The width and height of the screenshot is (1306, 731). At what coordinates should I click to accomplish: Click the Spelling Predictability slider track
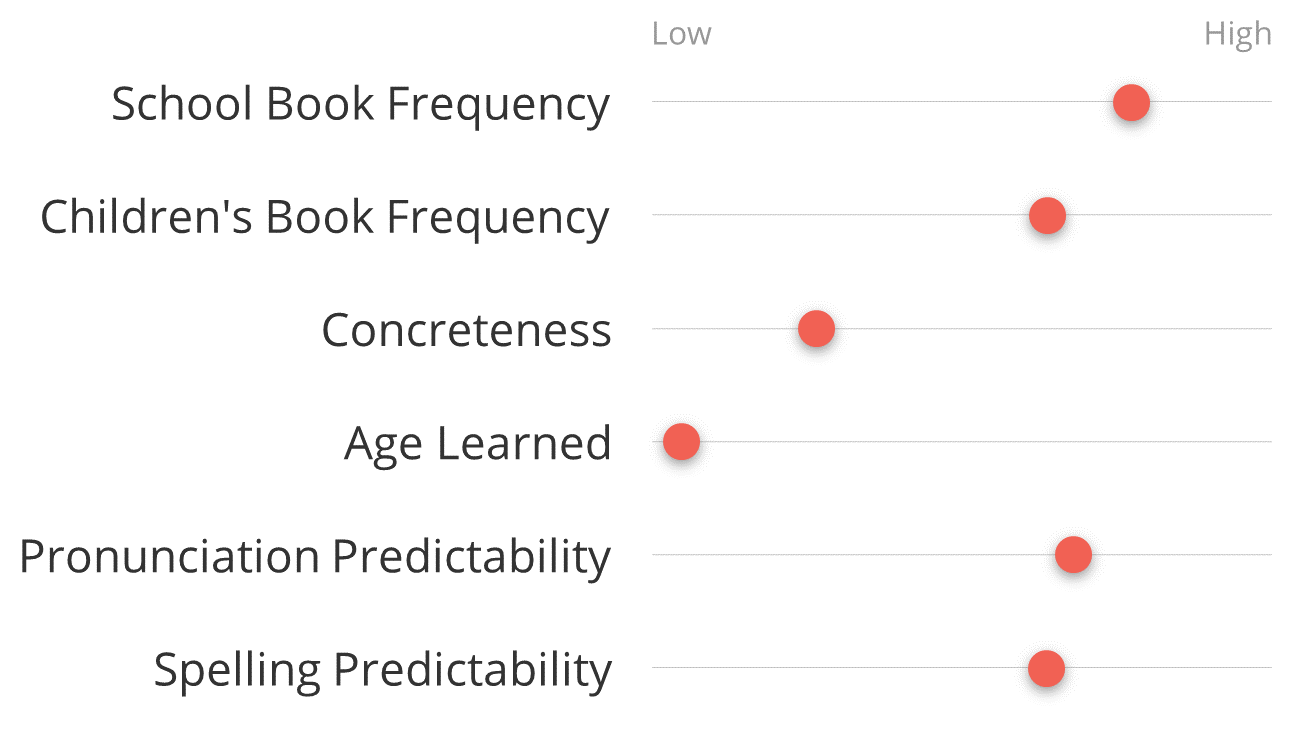pyautogui.click(x=962, y=668)
